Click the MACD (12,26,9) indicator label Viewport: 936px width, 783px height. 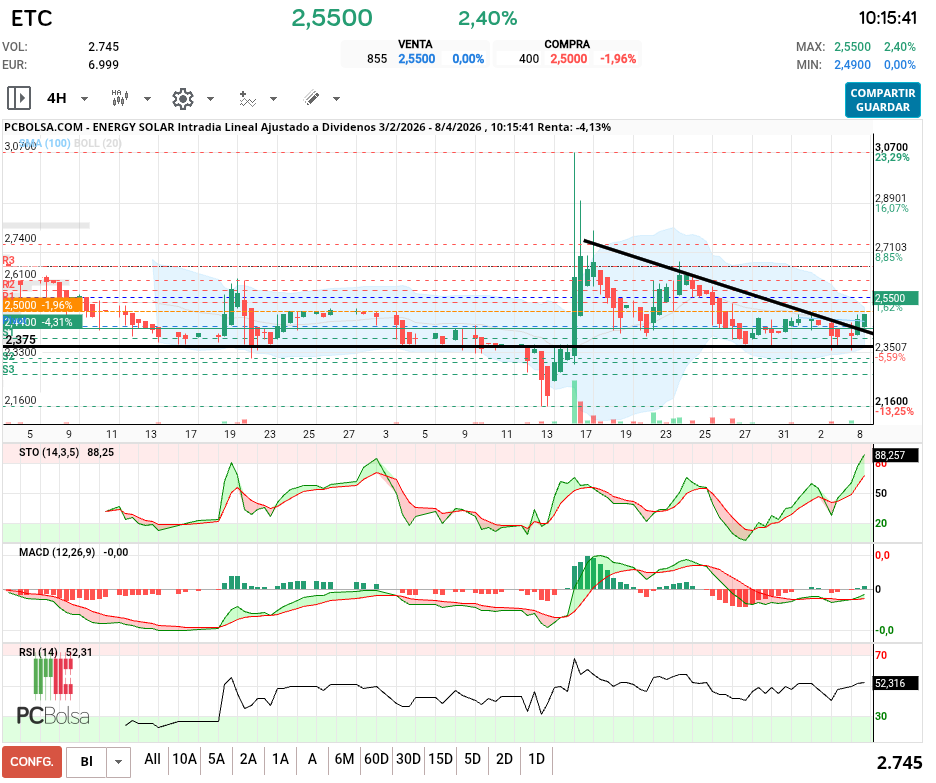point(57,552)
